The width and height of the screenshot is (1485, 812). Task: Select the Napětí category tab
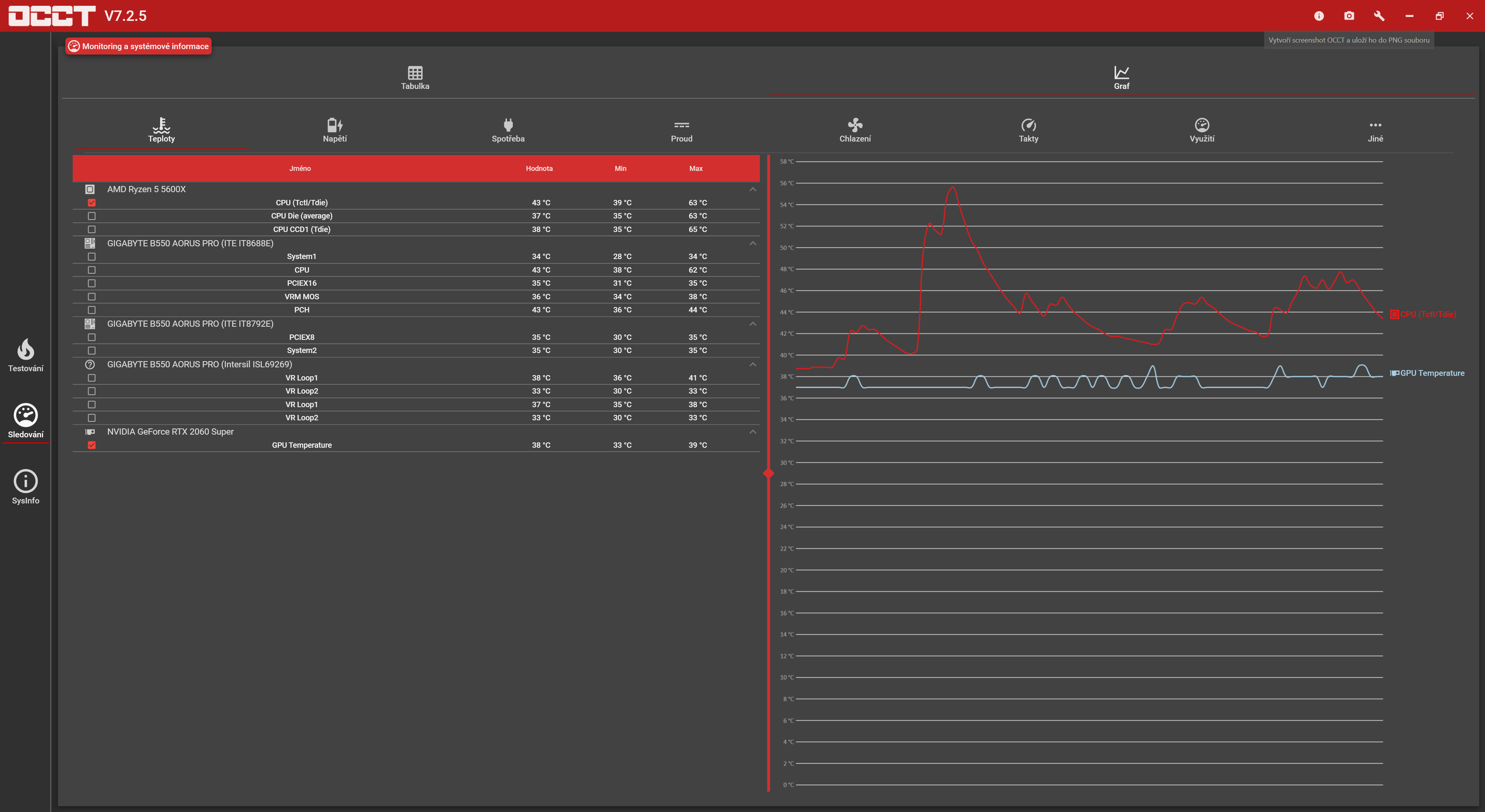(335, 130)
